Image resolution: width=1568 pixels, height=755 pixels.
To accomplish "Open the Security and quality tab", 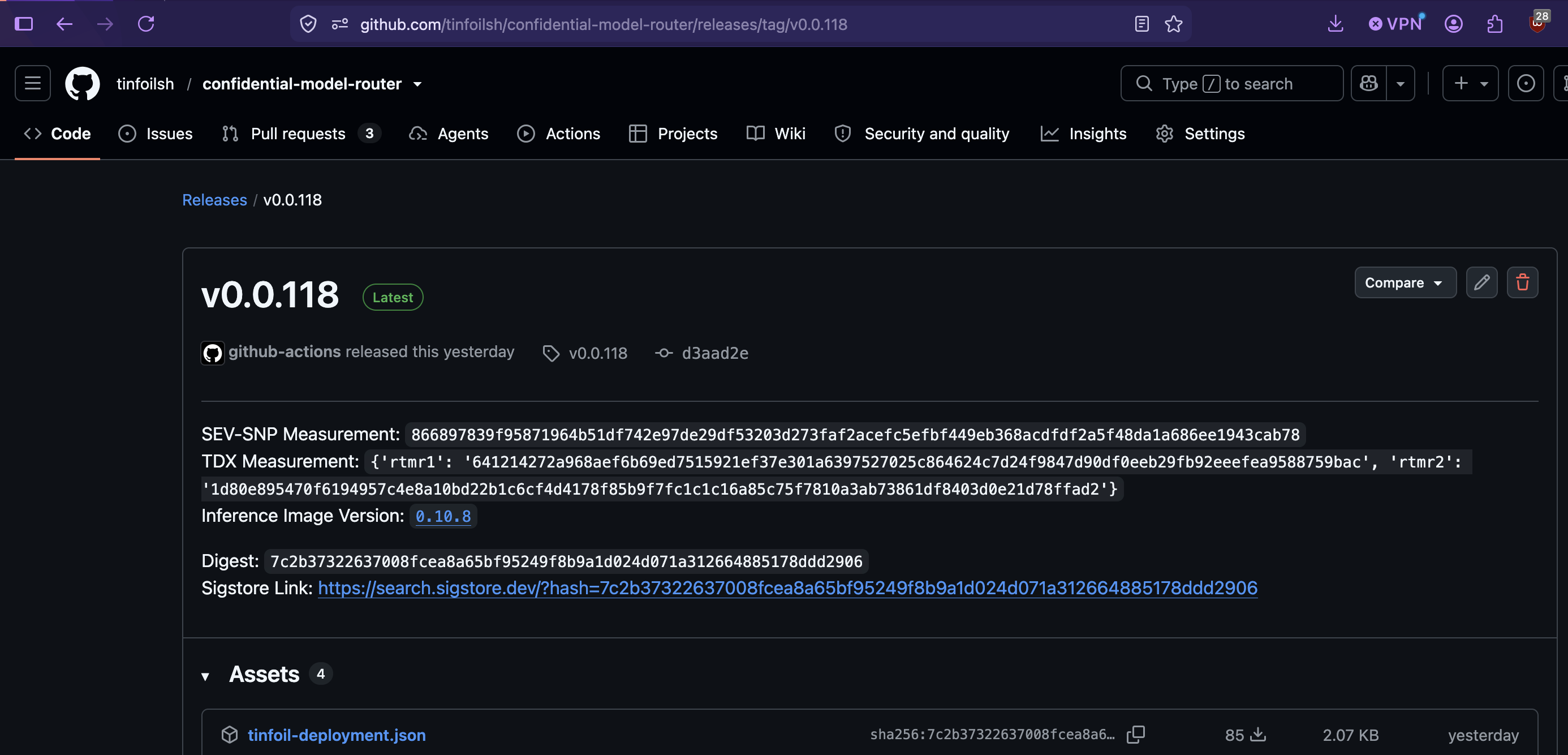I will point(921,134).
